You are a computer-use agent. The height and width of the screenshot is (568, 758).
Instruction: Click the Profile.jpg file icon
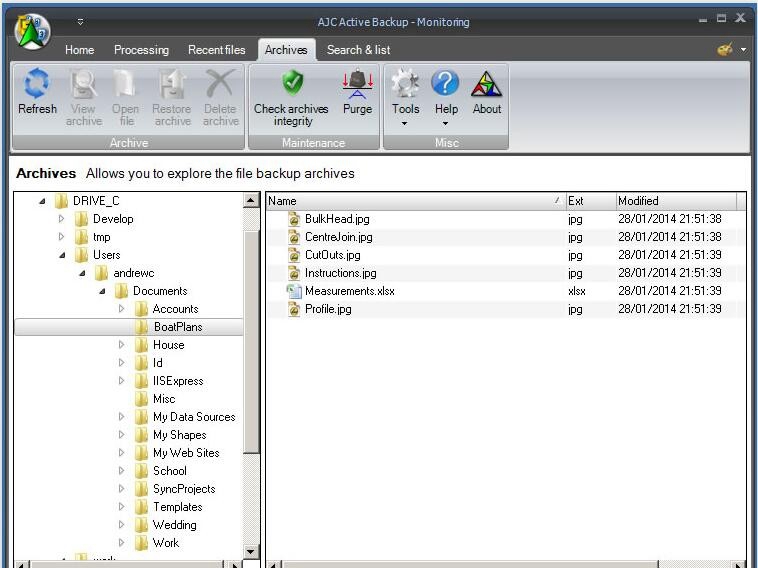pyautogui.click(x=293, y=309)
